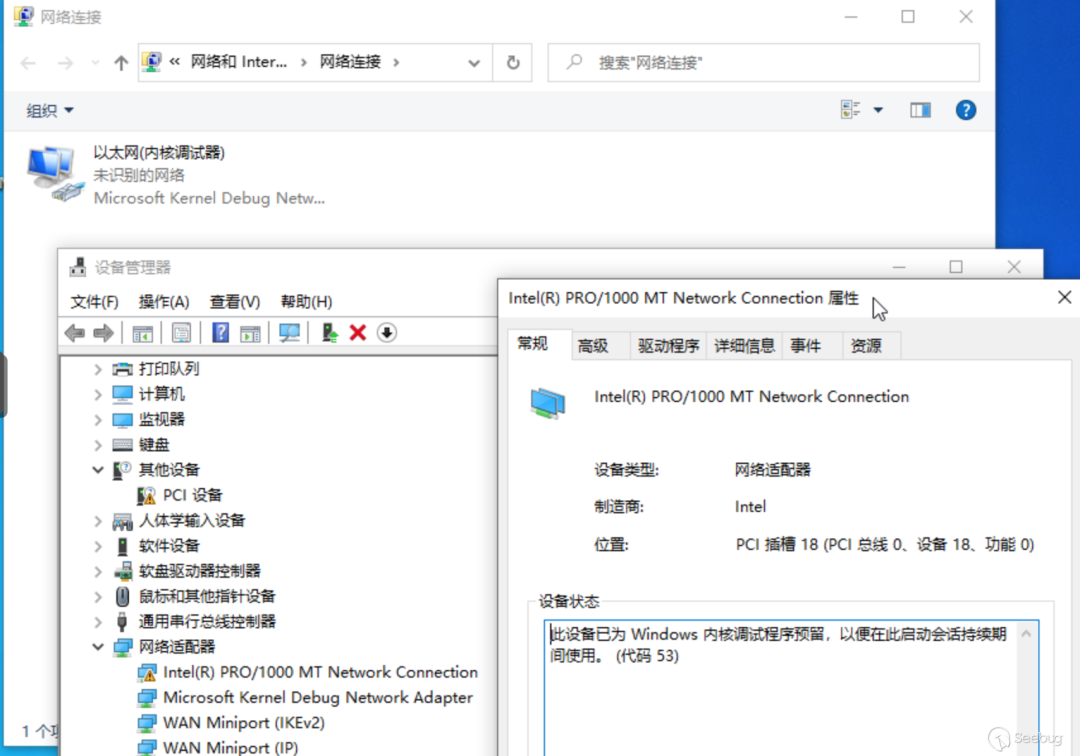Expand floppy drive controllers node
This screenshot has width=1080, height=756.
[98, 571]
